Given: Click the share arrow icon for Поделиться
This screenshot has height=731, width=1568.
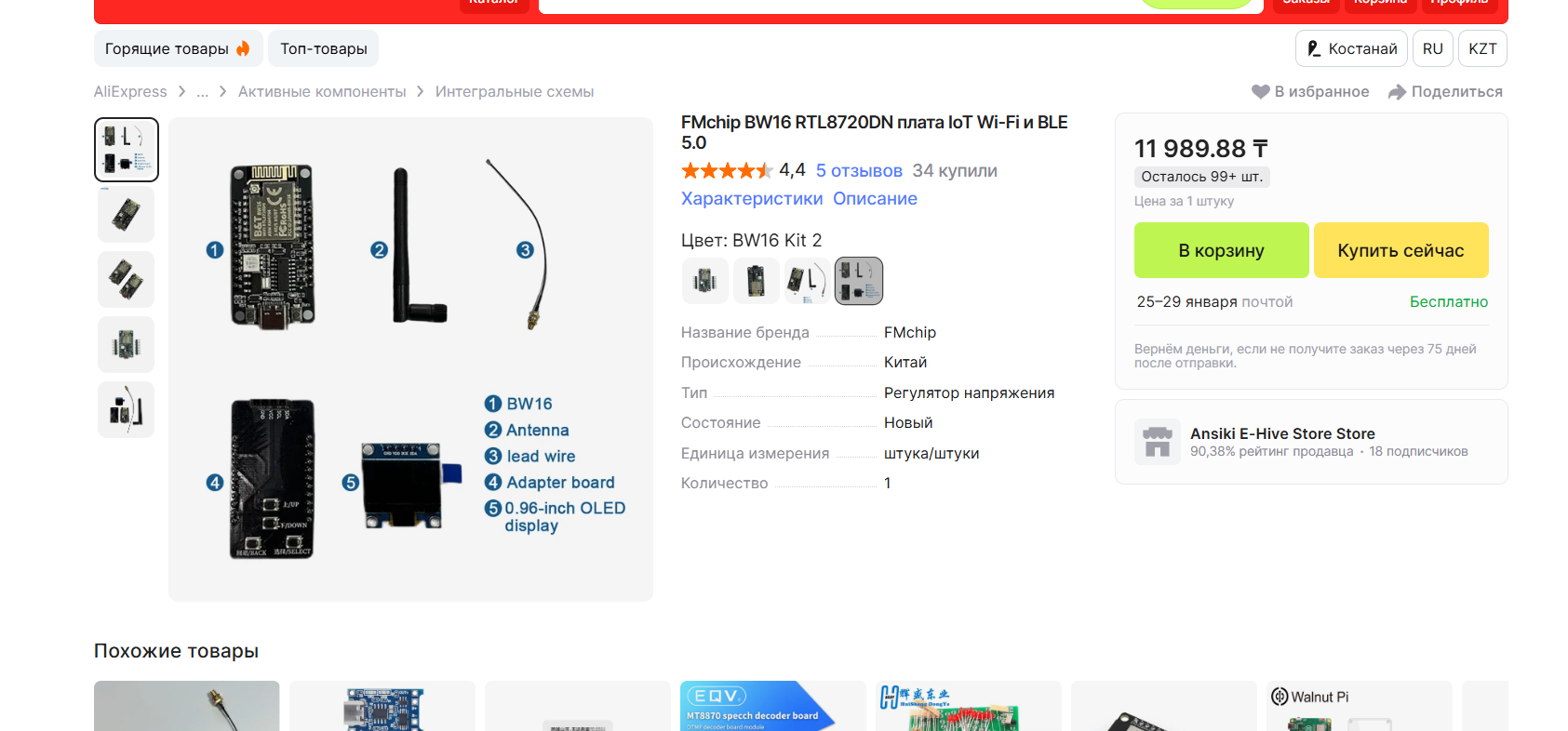Looking at the screenshot, I should (1397, 92).
